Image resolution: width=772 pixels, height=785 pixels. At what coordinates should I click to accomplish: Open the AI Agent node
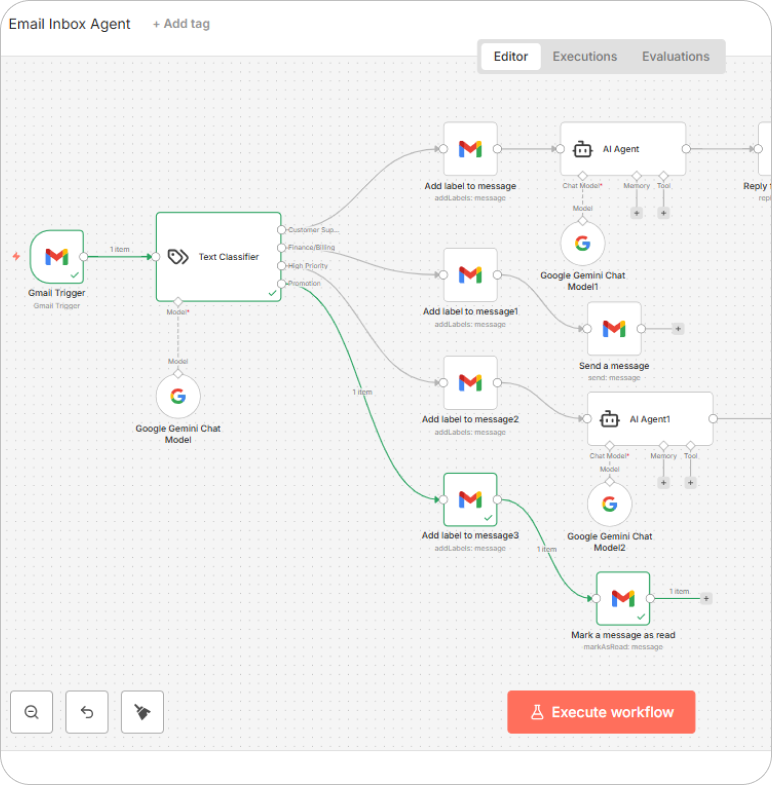[622, 149]
